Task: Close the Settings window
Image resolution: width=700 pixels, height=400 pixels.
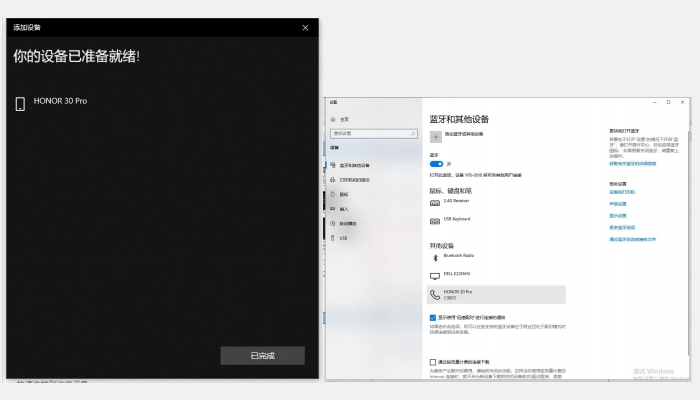Action: pyautogui.click(x=682, y=103)
